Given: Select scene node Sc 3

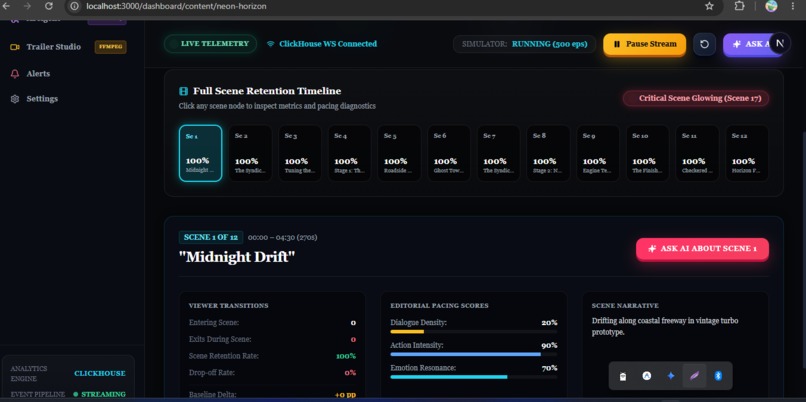Looking at the screenshot, I should [x=300, y=153].
